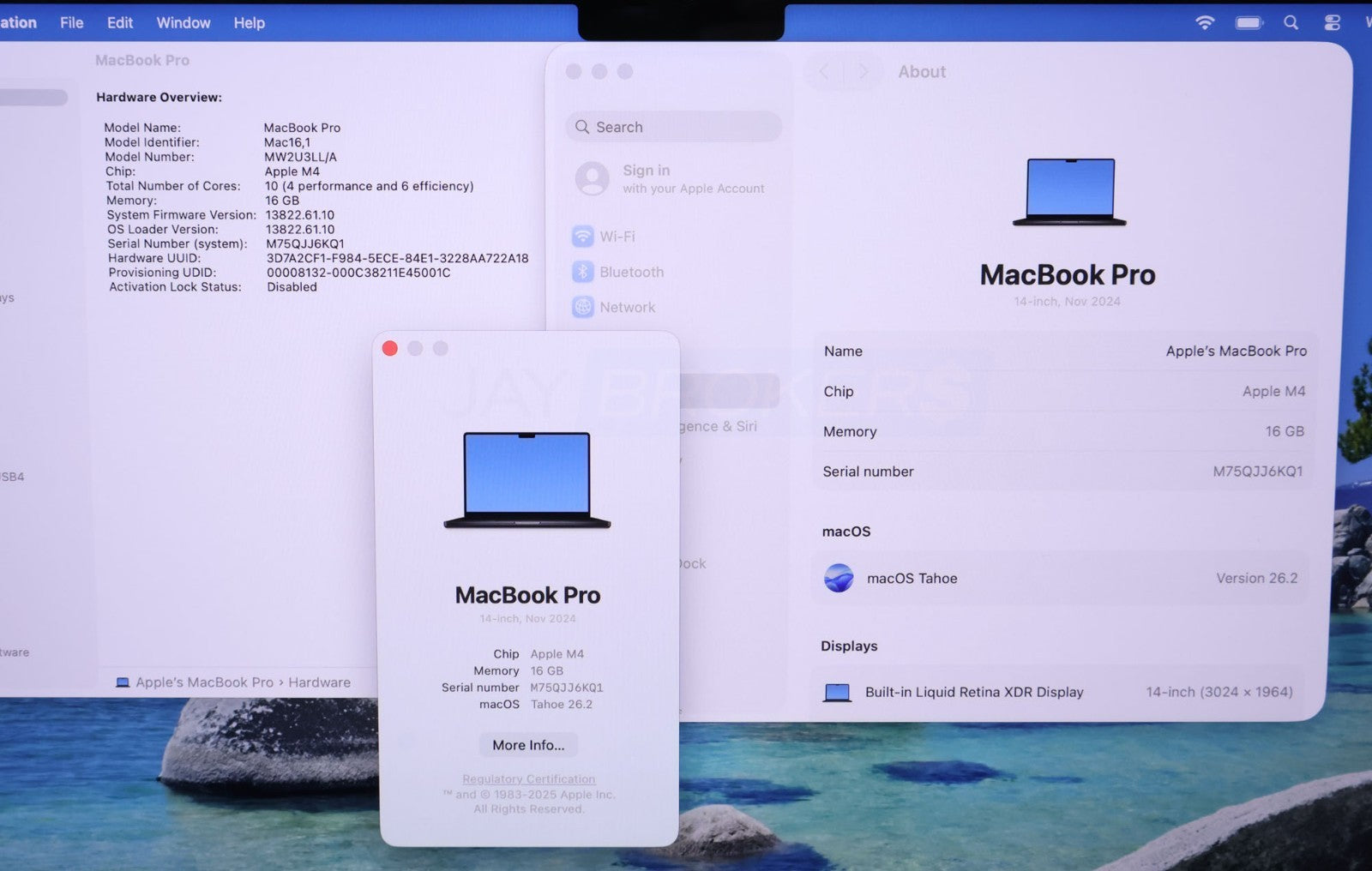
Task: Open the Regulatory Certification link
Action: (528, 779)
